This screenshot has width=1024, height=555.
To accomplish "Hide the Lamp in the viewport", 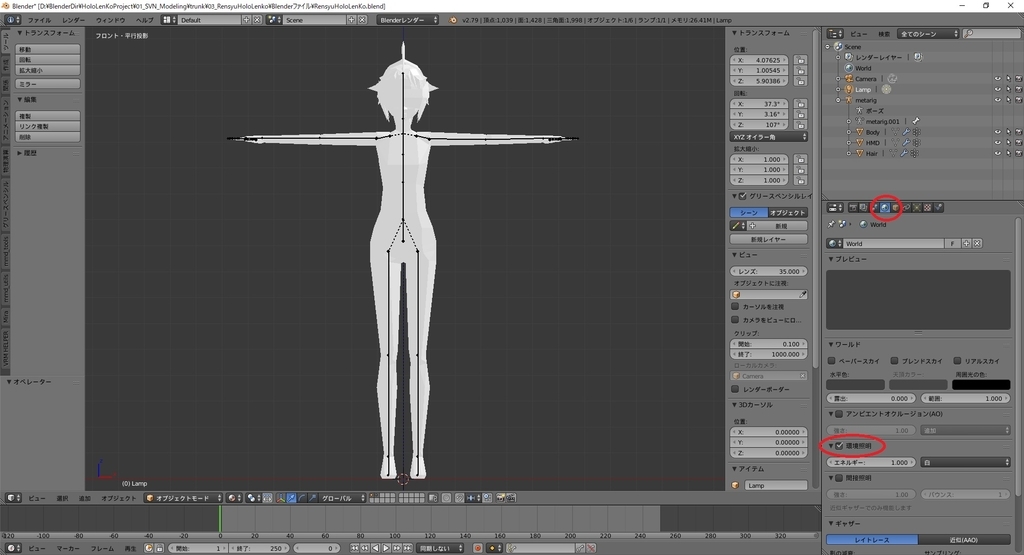I will [997, 89].
